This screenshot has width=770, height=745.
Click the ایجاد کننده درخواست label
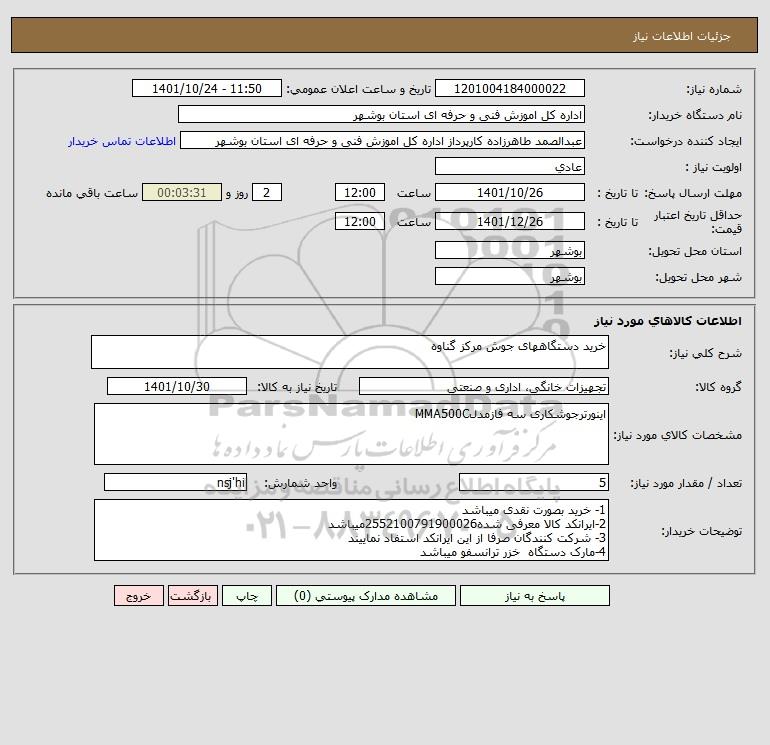coord(686,142)
